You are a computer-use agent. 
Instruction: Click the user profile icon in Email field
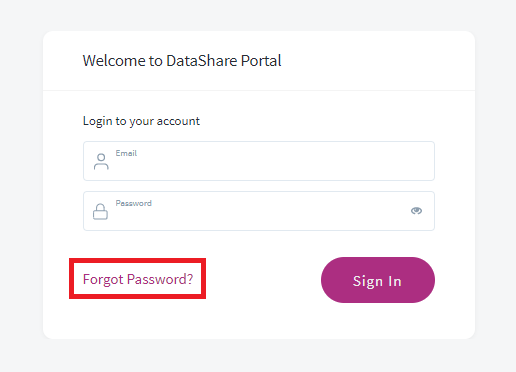coord(101,162)
